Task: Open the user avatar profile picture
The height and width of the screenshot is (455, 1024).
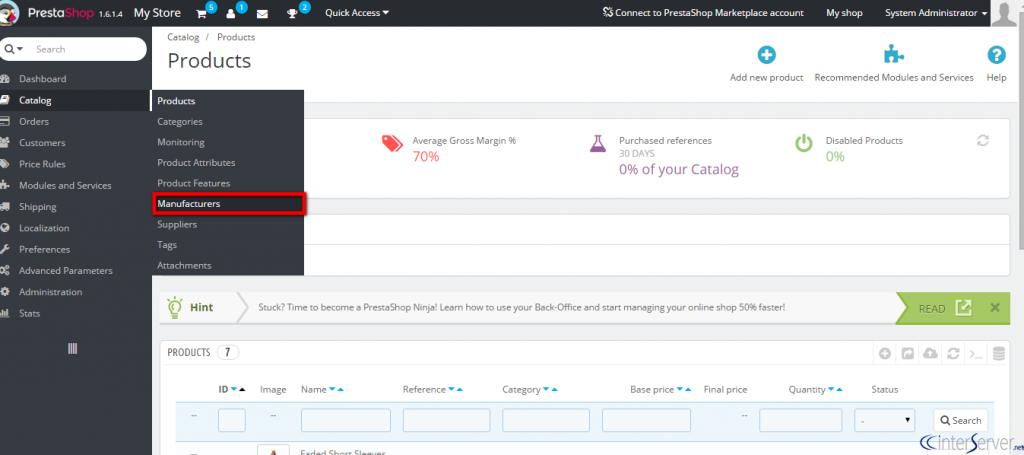Action: tap(1006, 13)
